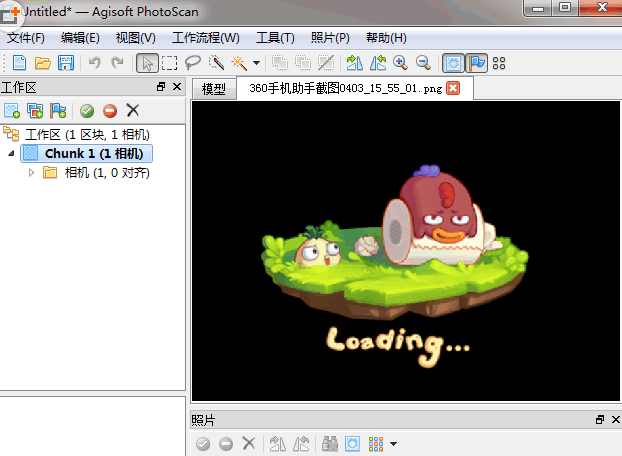Create a new document with the New icon
Image resolution: width=622 pixels, height=456 pixels.
[x=19, y=63]
